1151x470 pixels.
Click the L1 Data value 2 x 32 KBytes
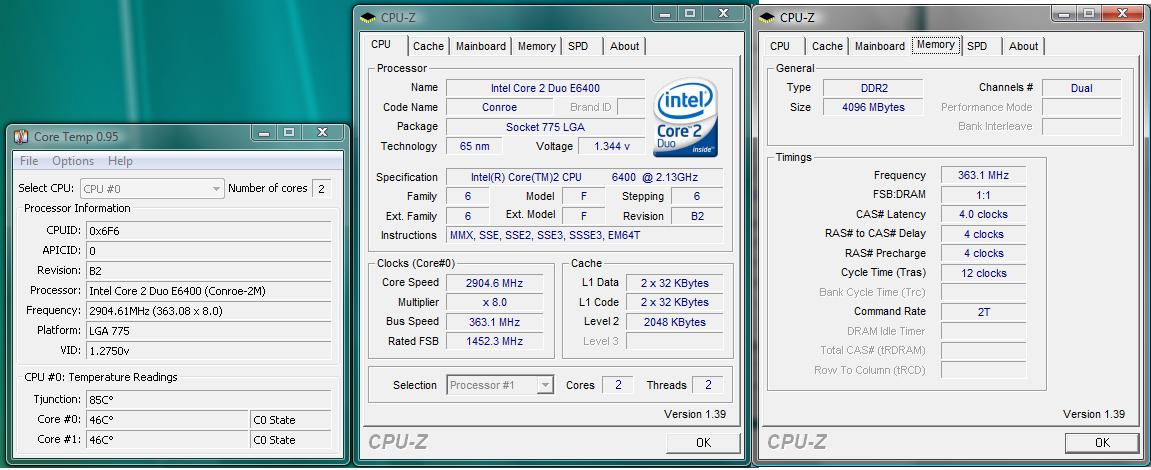click(675, 283)
